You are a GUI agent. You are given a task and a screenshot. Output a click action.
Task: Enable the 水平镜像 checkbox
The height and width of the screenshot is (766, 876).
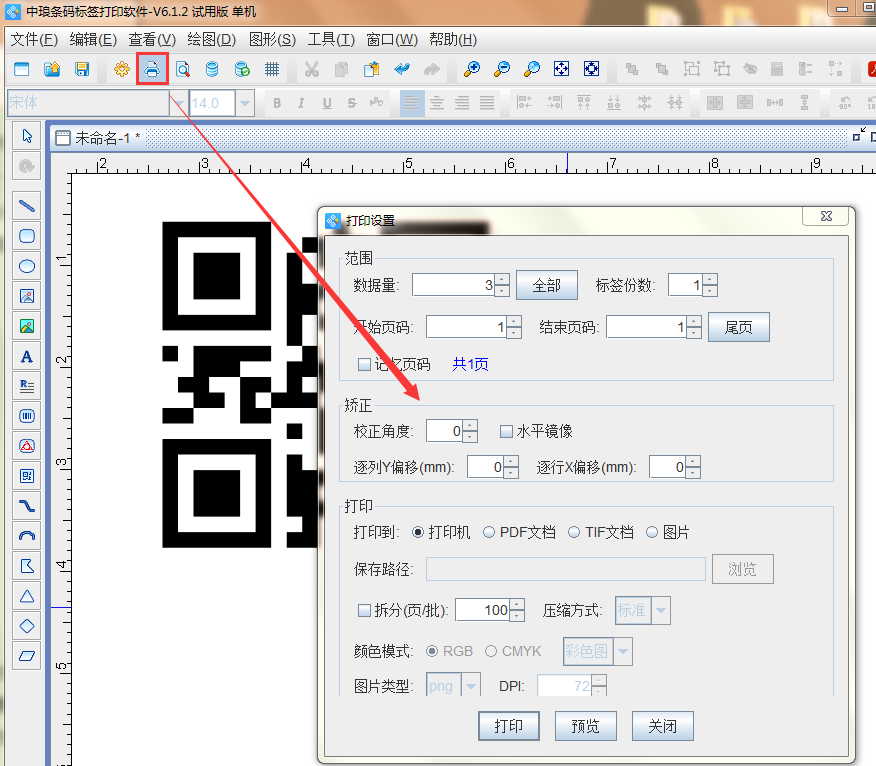click(507, 431)
